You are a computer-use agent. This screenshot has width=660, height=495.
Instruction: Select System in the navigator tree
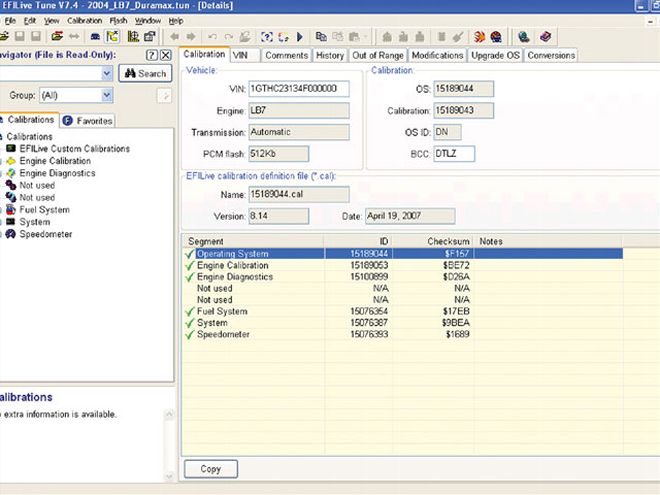[x=35, y=222]
